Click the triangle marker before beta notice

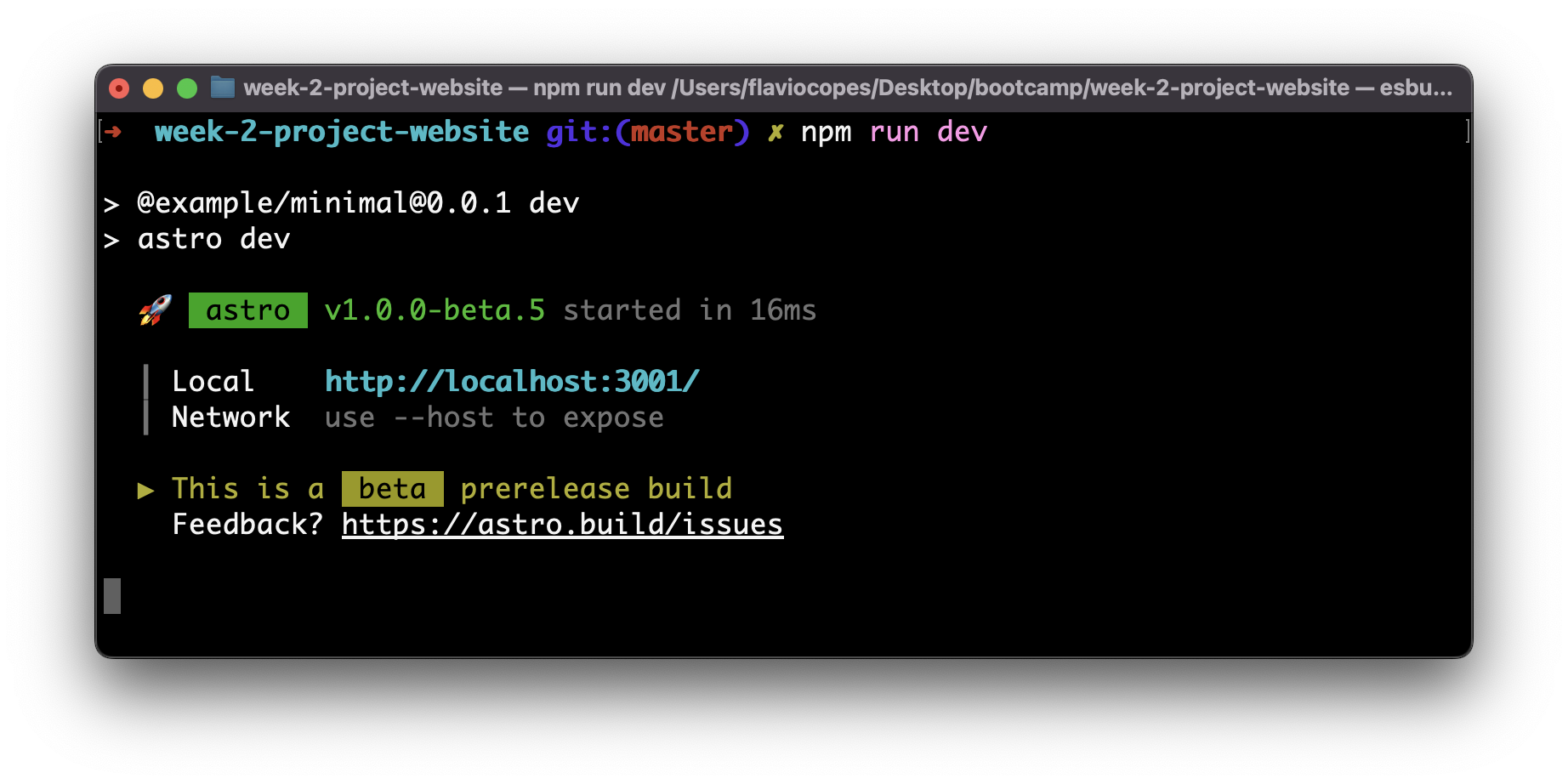(145, 490)
